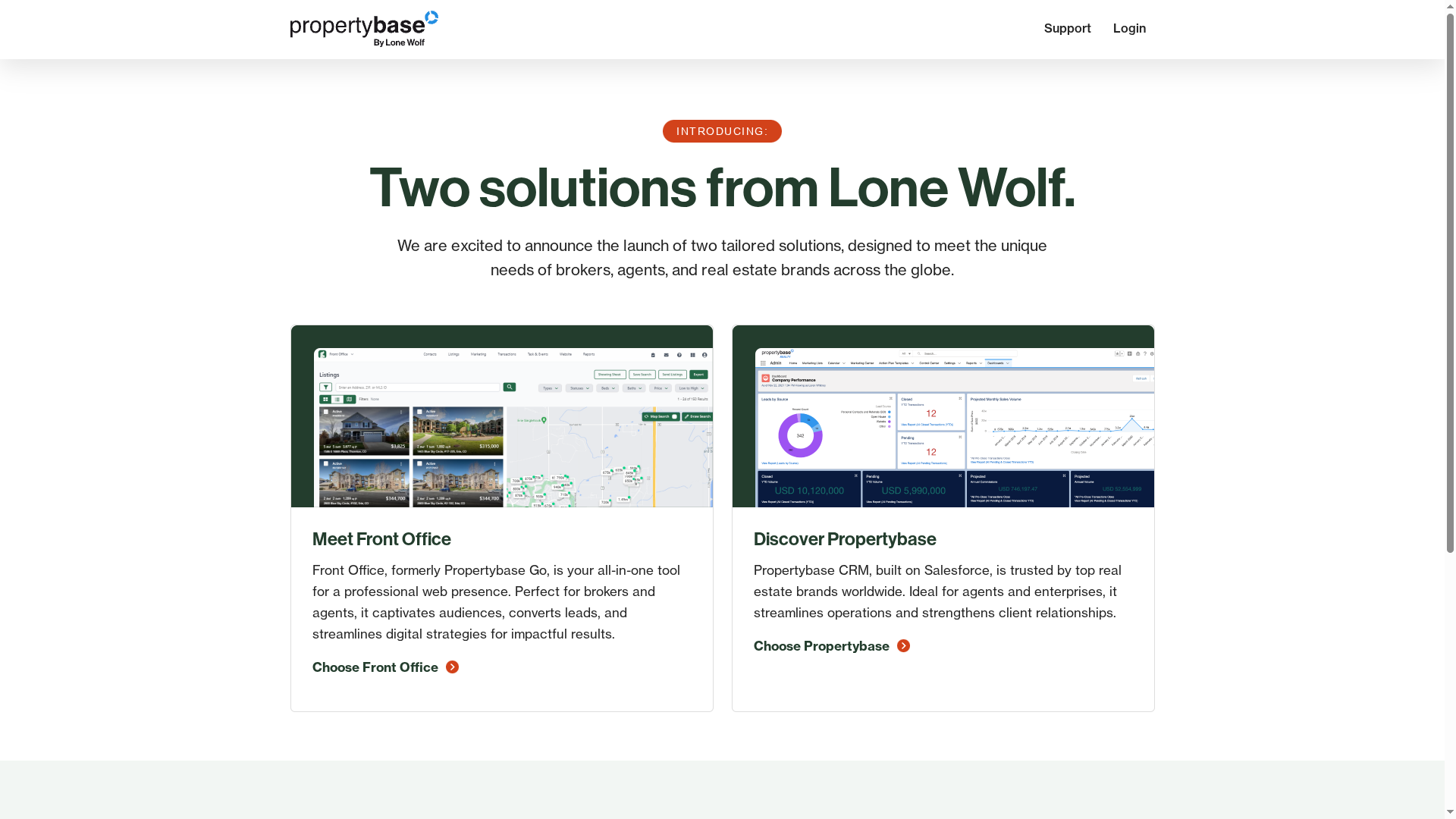Open the user profile avatar icon
Screen dimensions: 1456x819
coord(704,355)
